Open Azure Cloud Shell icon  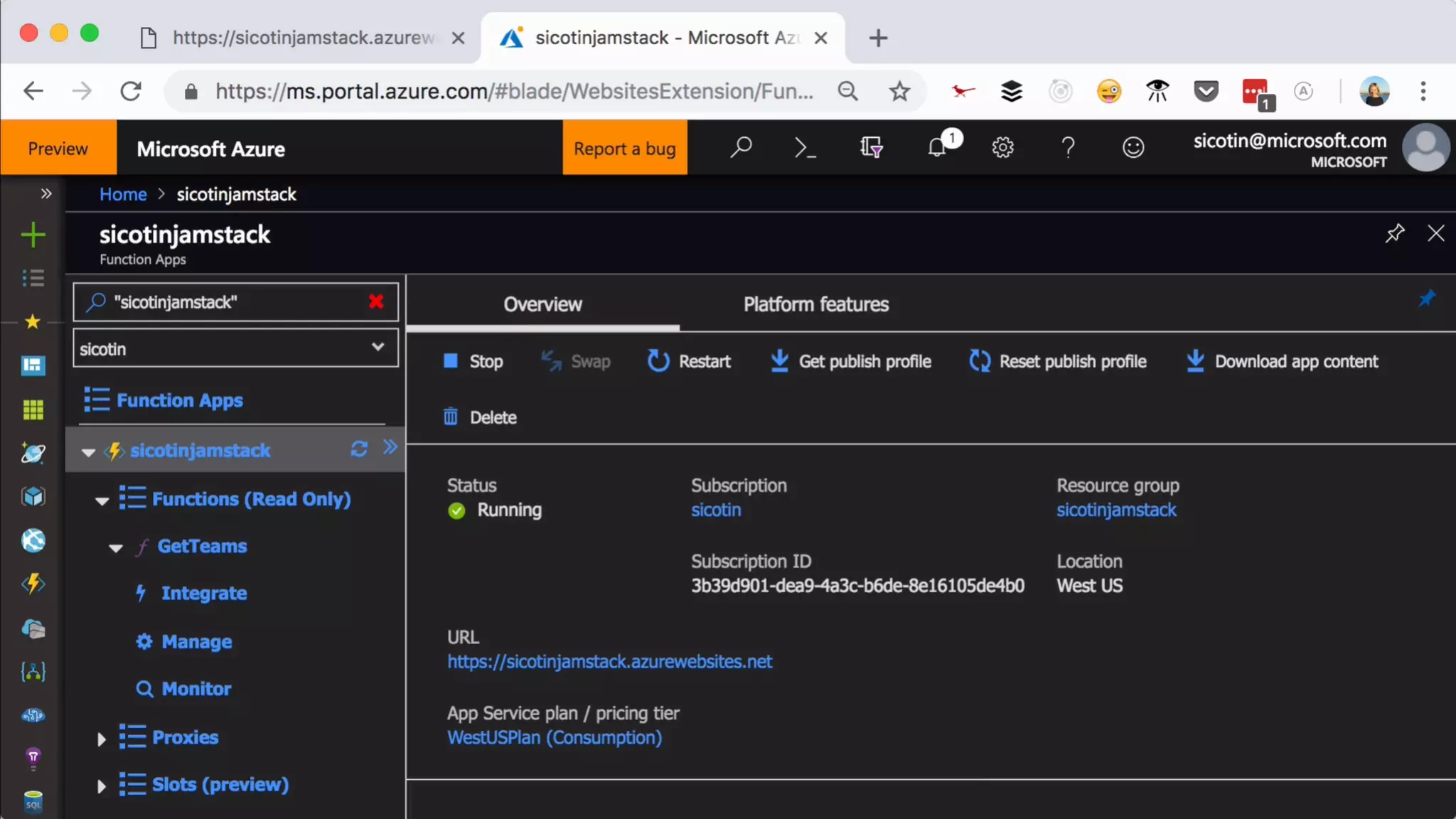(x=805, y=148)
